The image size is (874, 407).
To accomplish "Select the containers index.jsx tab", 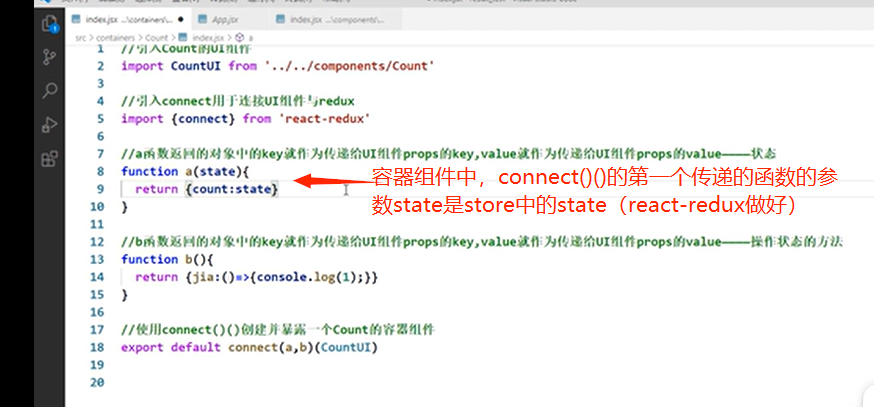I will tap(127, 20).
